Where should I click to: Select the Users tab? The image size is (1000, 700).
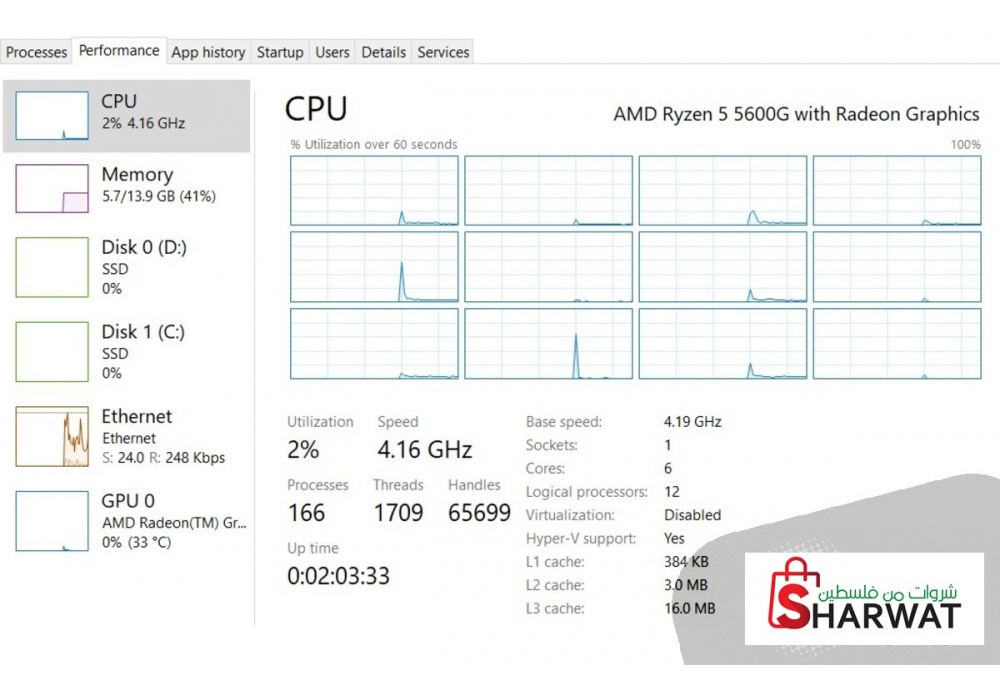tap(332, 52)
